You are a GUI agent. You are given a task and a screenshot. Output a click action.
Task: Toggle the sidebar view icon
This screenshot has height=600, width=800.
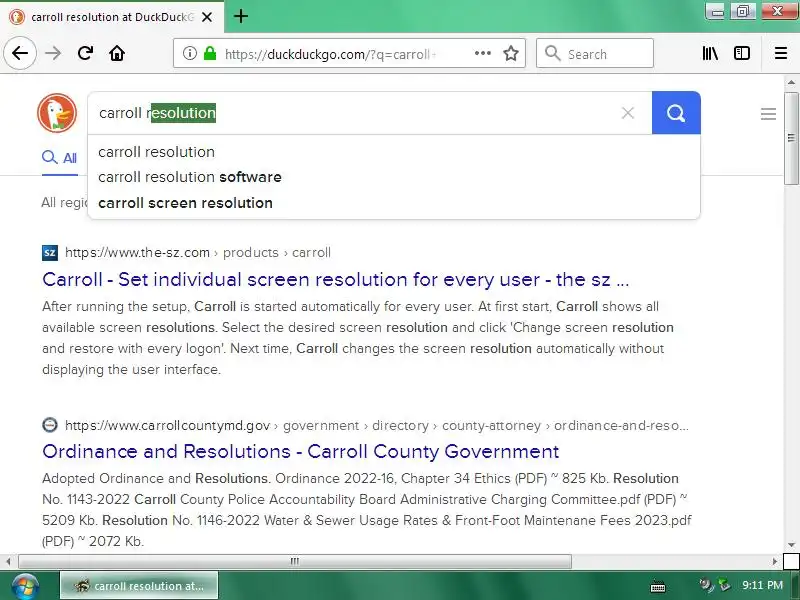[x=742, y=53]
